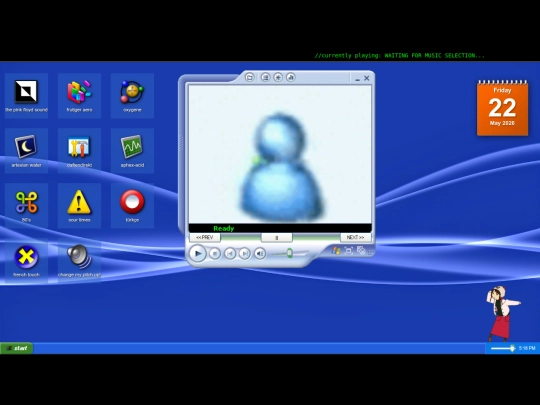Mute audio with the speaker button
The image size is (540, 405).
click(x=260, y=253)
